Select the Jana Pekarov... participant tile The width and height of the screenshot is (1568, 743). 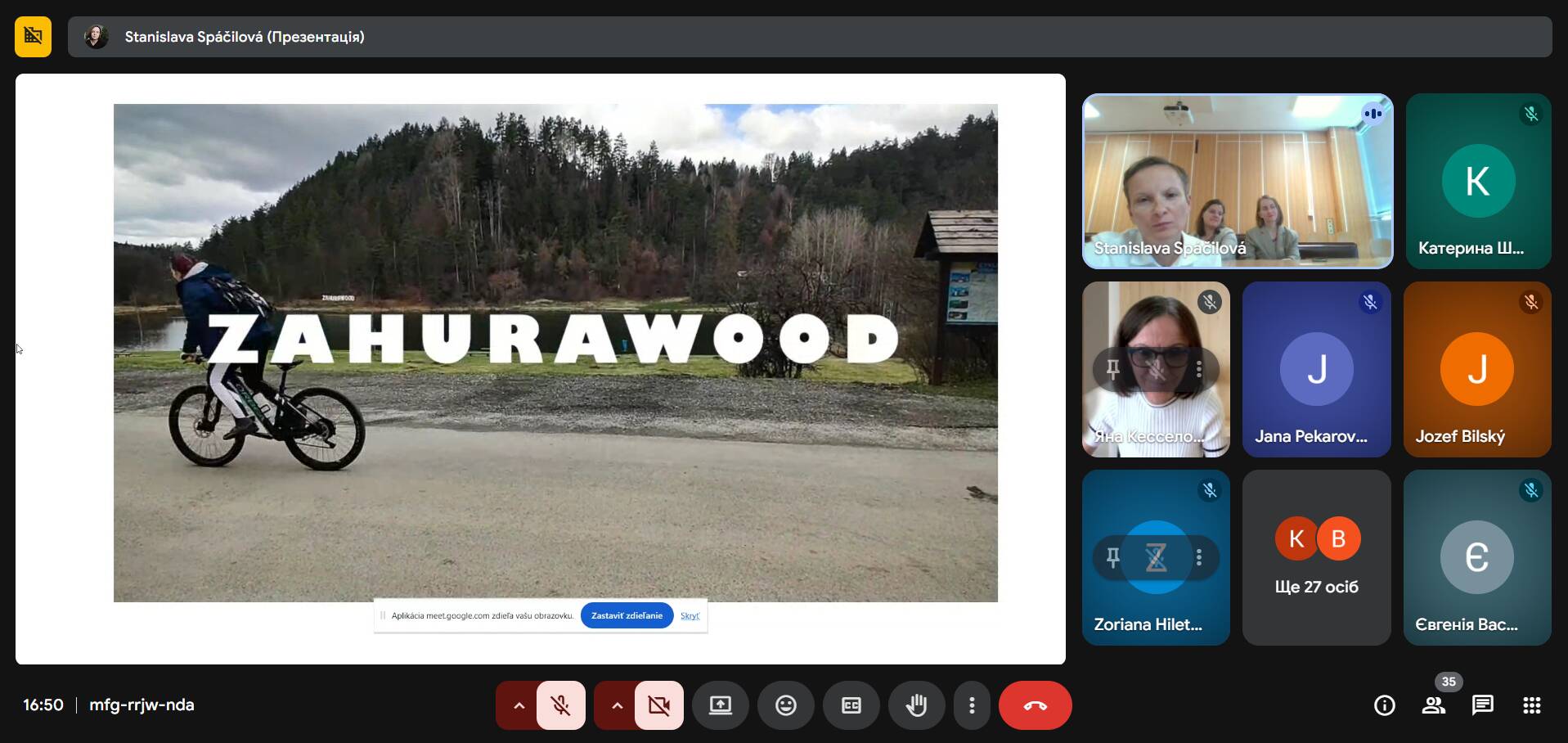tap(1316, 369)
